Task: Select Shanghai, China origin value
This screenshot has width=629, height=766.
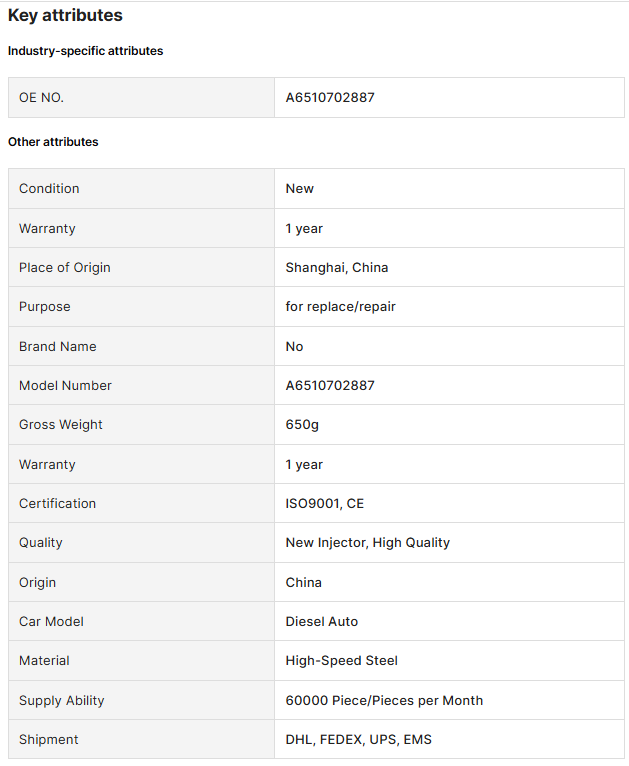Action: point(337,268)
